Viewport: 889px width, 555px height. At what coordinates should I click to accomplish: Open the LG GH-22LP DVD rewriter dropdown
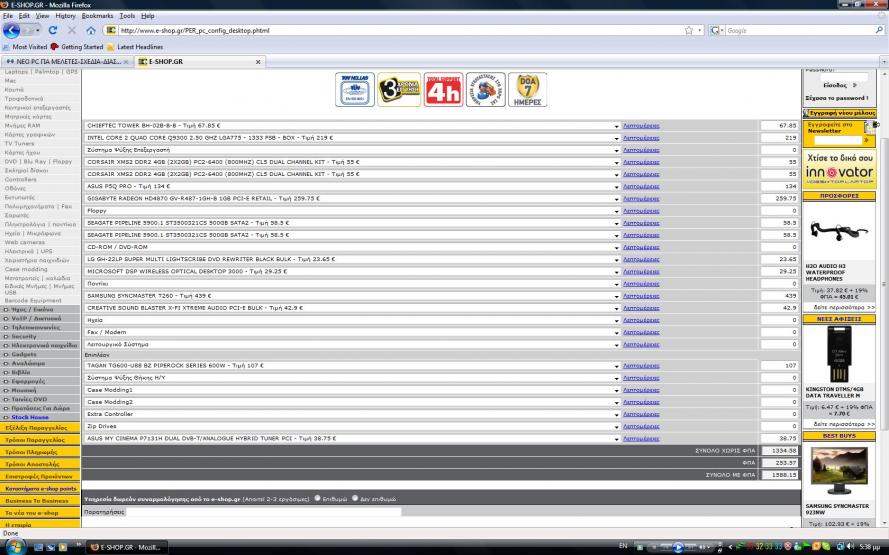click(x=352, y=259)
